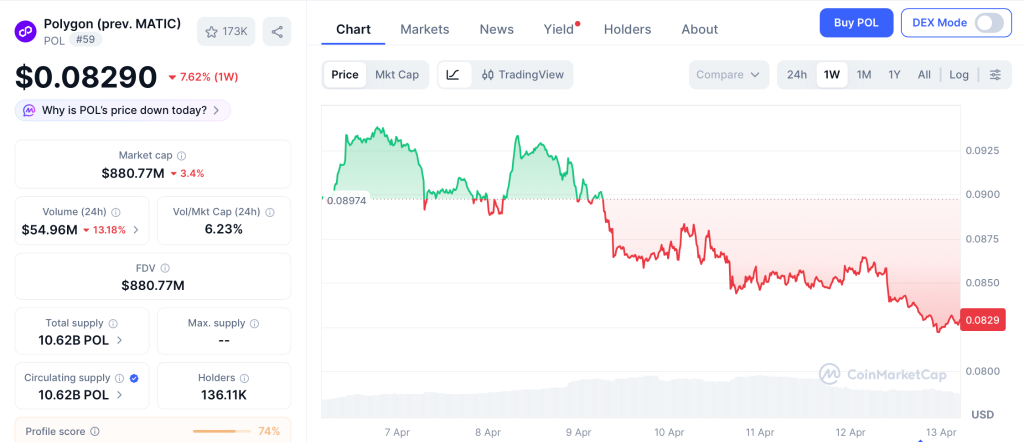The width and height of the screenshot is (1024, 442).
Task: Expand Volume (24h) details chevron
Action: pyautogui.click(x=136, y=230)
